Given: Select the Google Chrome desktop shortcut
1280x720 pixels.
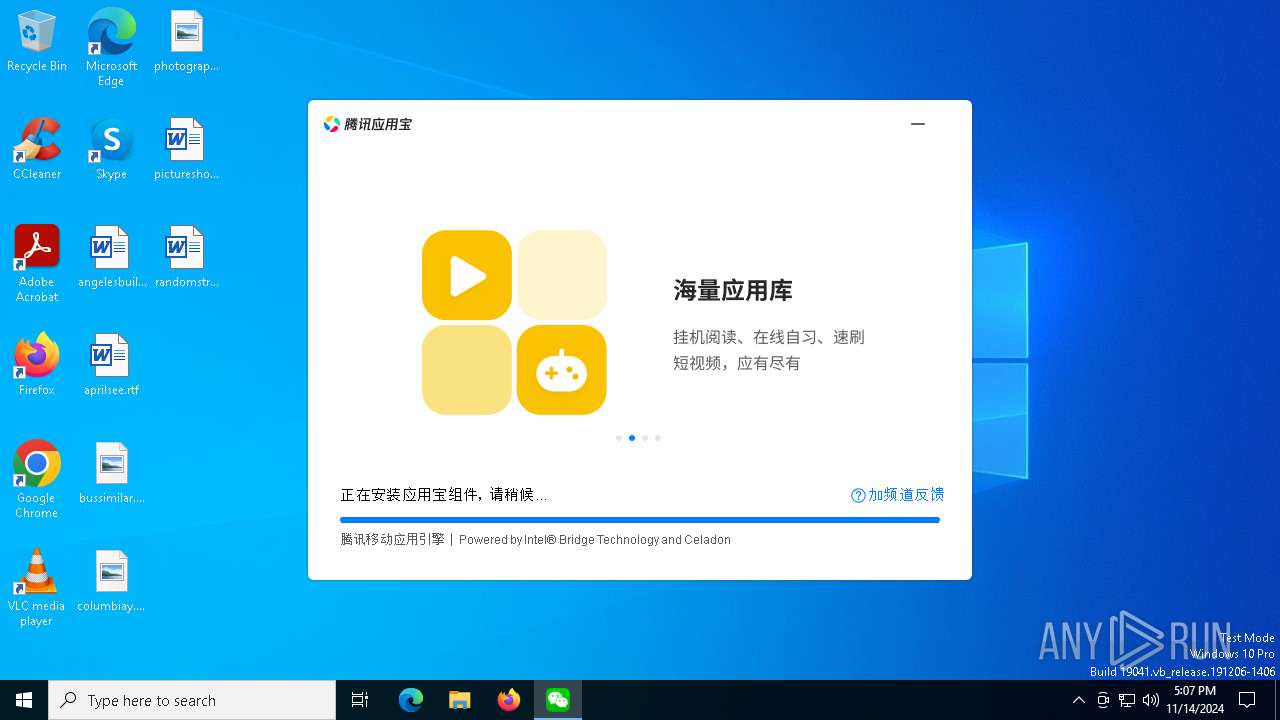Looking at the screenshot, I should 37,480.
